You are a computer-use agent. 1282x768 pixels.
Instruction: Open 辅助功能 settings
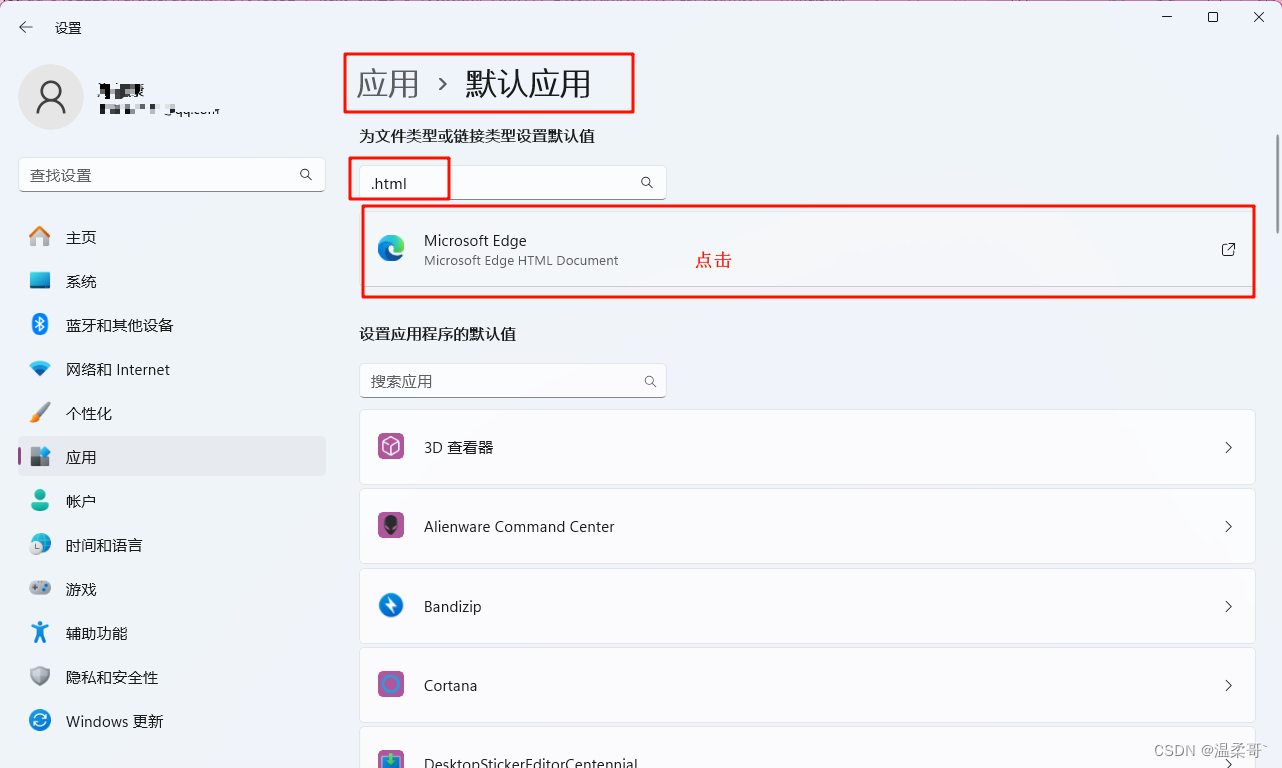click(172, 633)
